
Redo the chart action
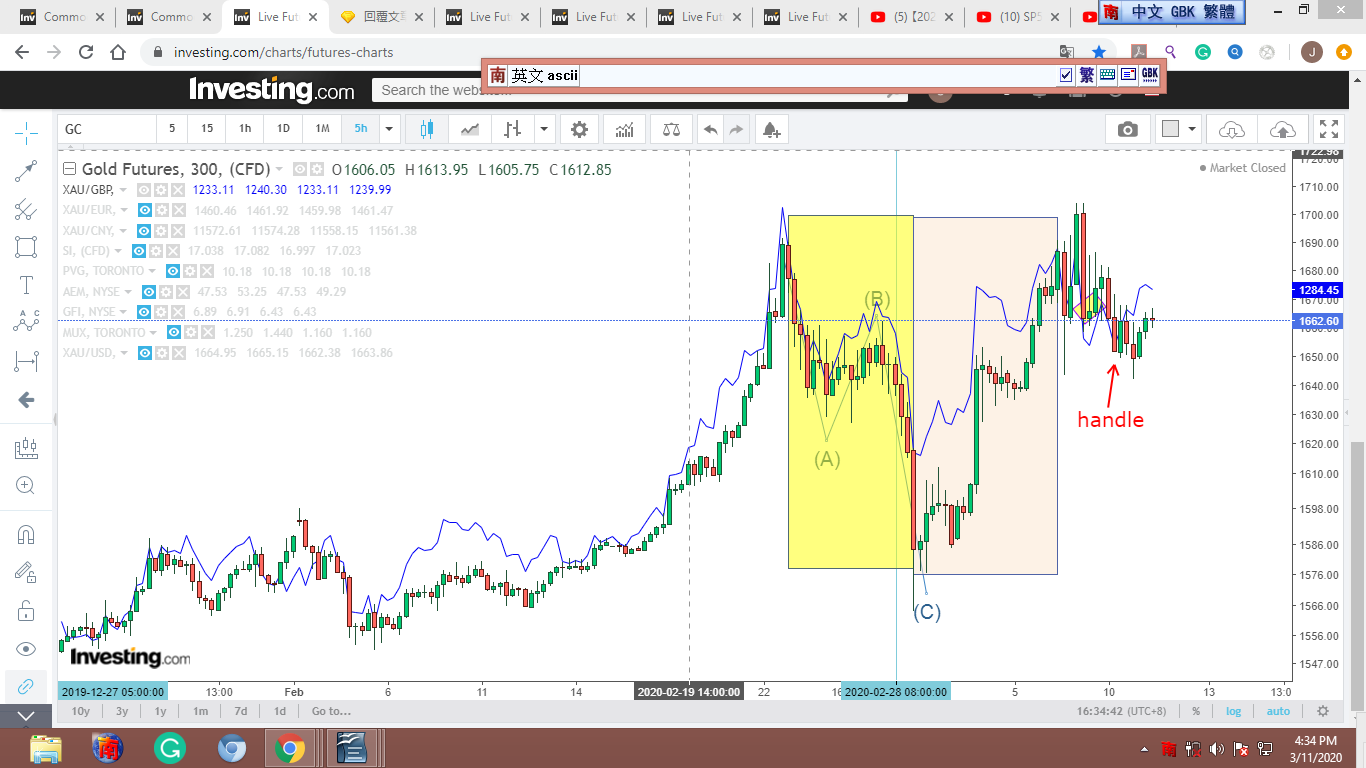(x=737, y=129)
